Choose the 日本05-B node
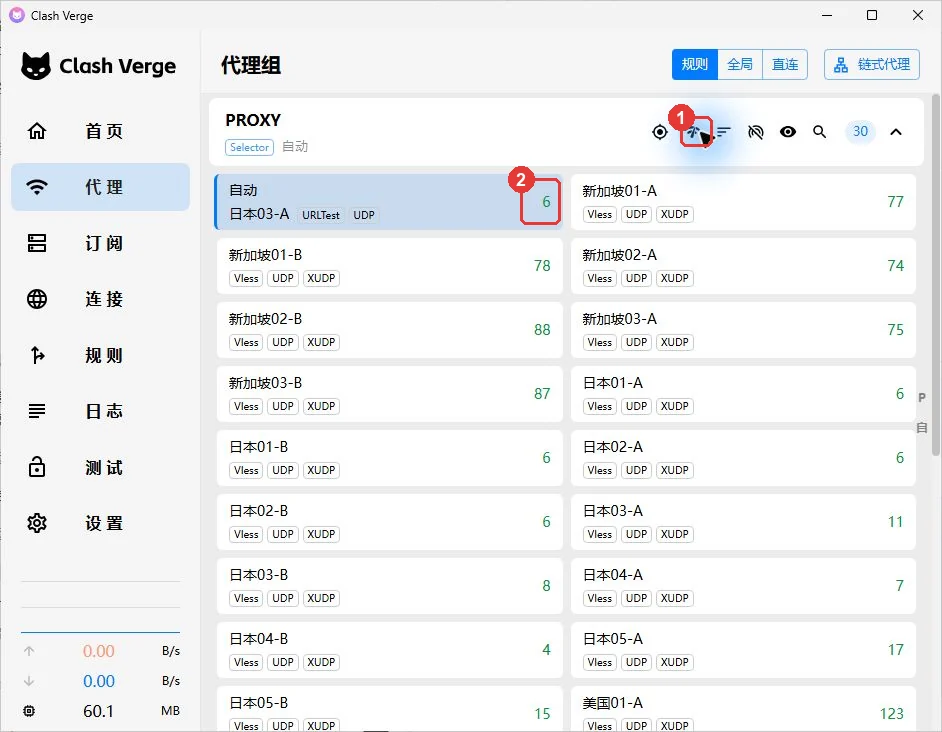 389,709
